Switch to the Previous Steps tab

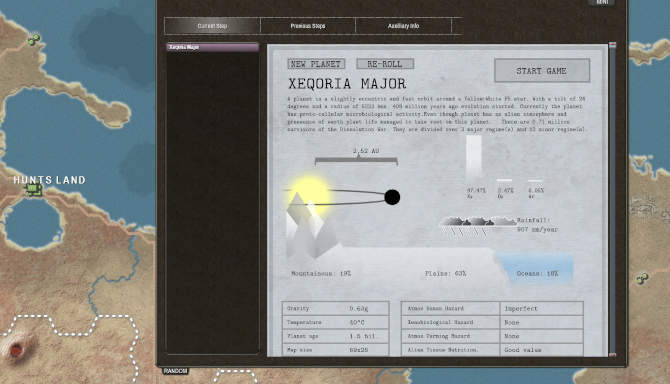308,26
